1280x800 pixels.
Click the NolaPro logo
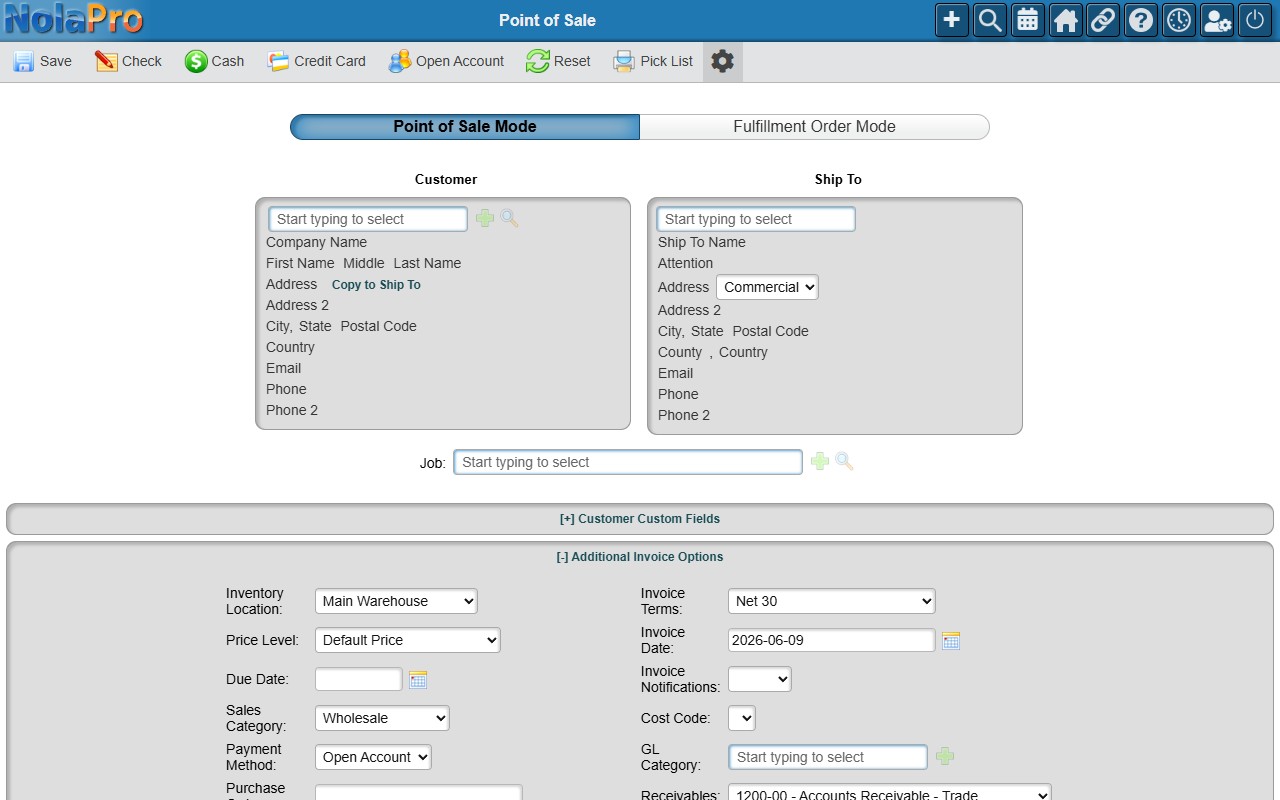click(73, 19)
